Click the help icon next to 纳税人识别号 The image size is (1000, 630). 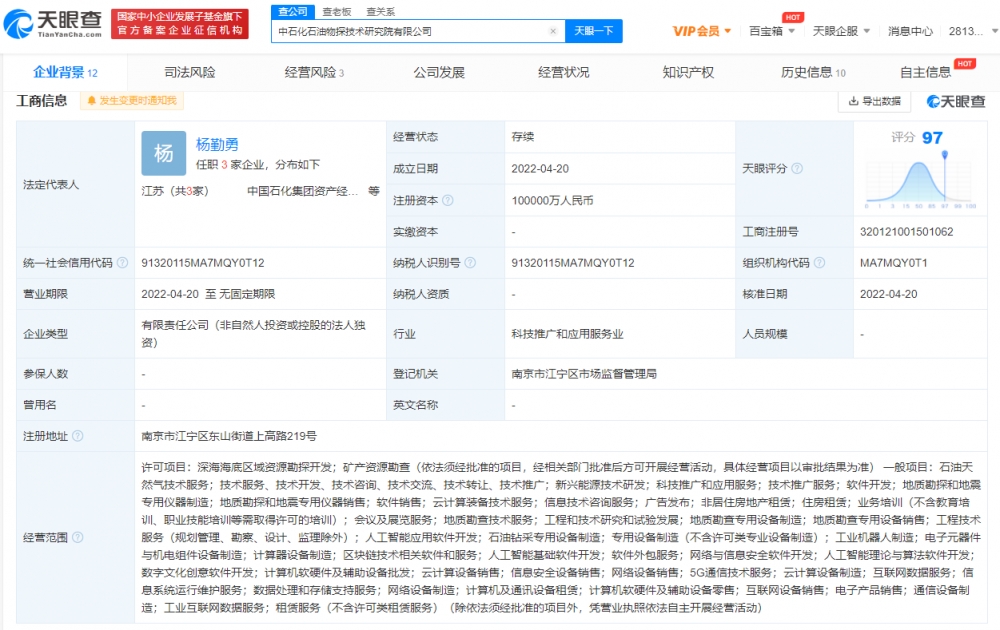pos(470,263)
